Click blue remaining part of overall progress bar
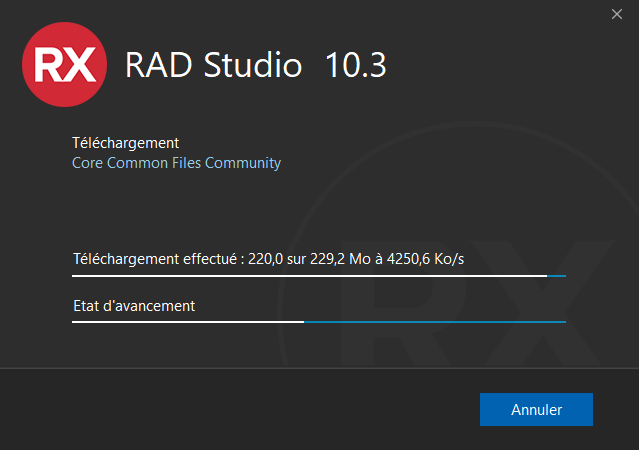 click(x=435, y=322)
